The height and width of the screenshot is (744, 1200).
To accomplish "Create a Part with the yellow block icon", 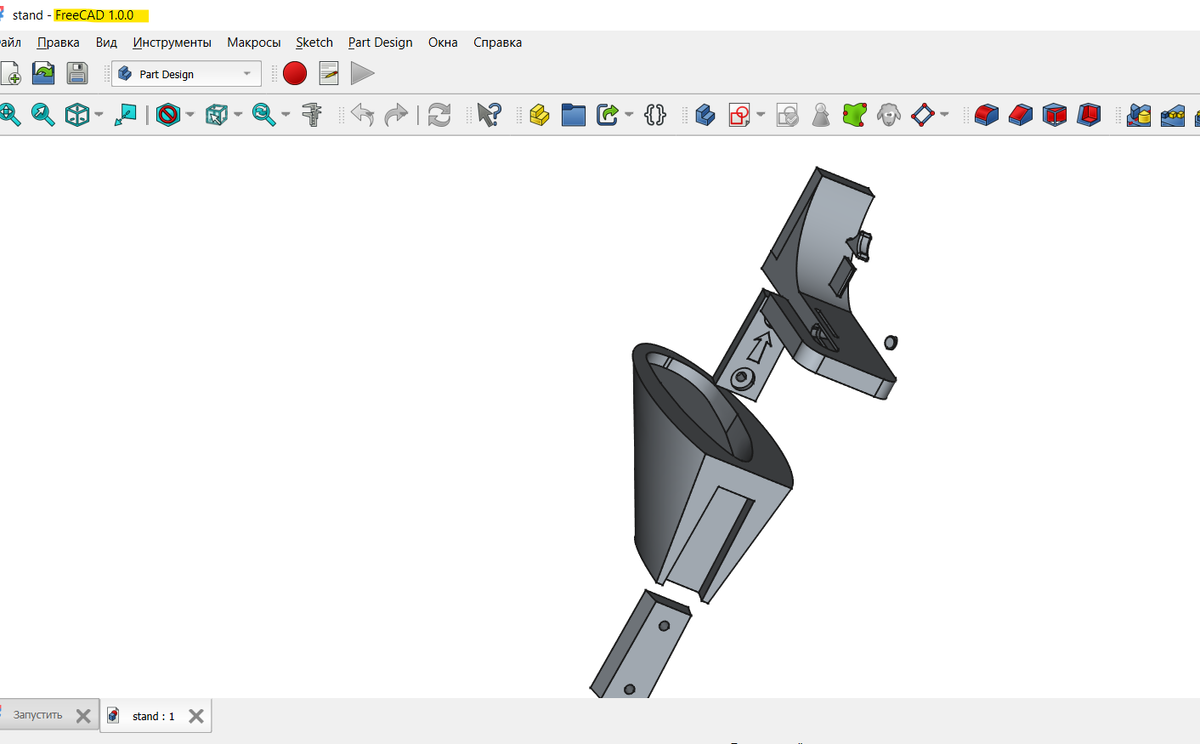I will [x=539, y=115].
